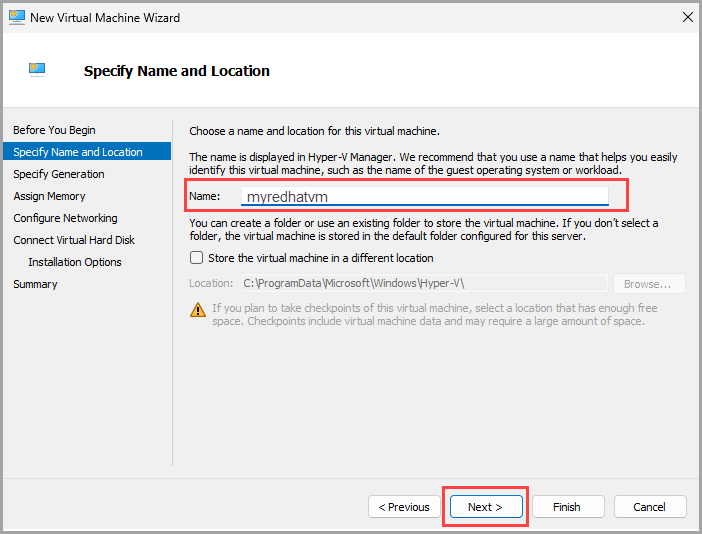Go to Installation Options step
The height and width of the screenshot is (534, 702).
[x=75, y=262]
